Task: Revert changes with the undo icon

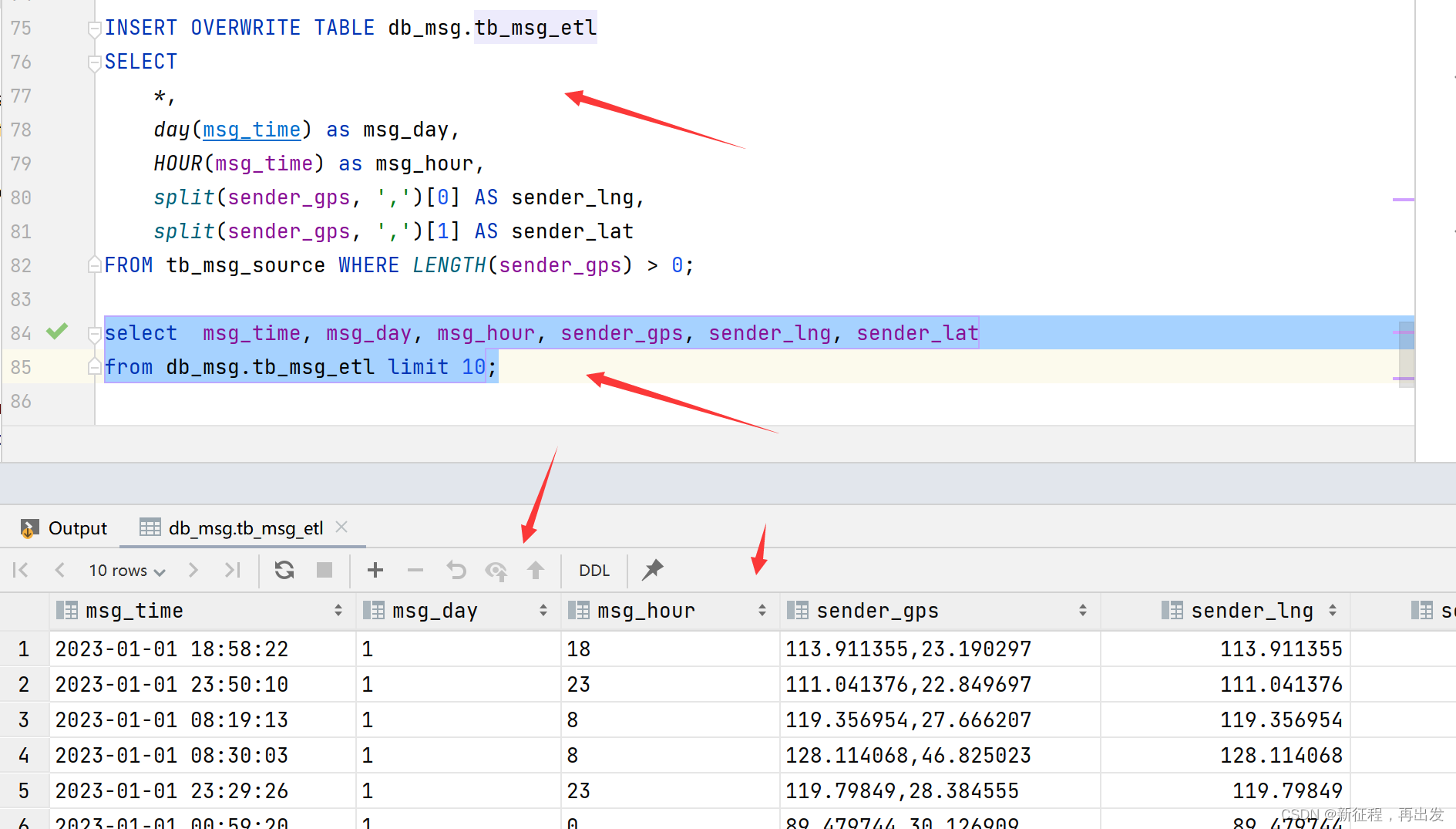Action: coord(456,570)
